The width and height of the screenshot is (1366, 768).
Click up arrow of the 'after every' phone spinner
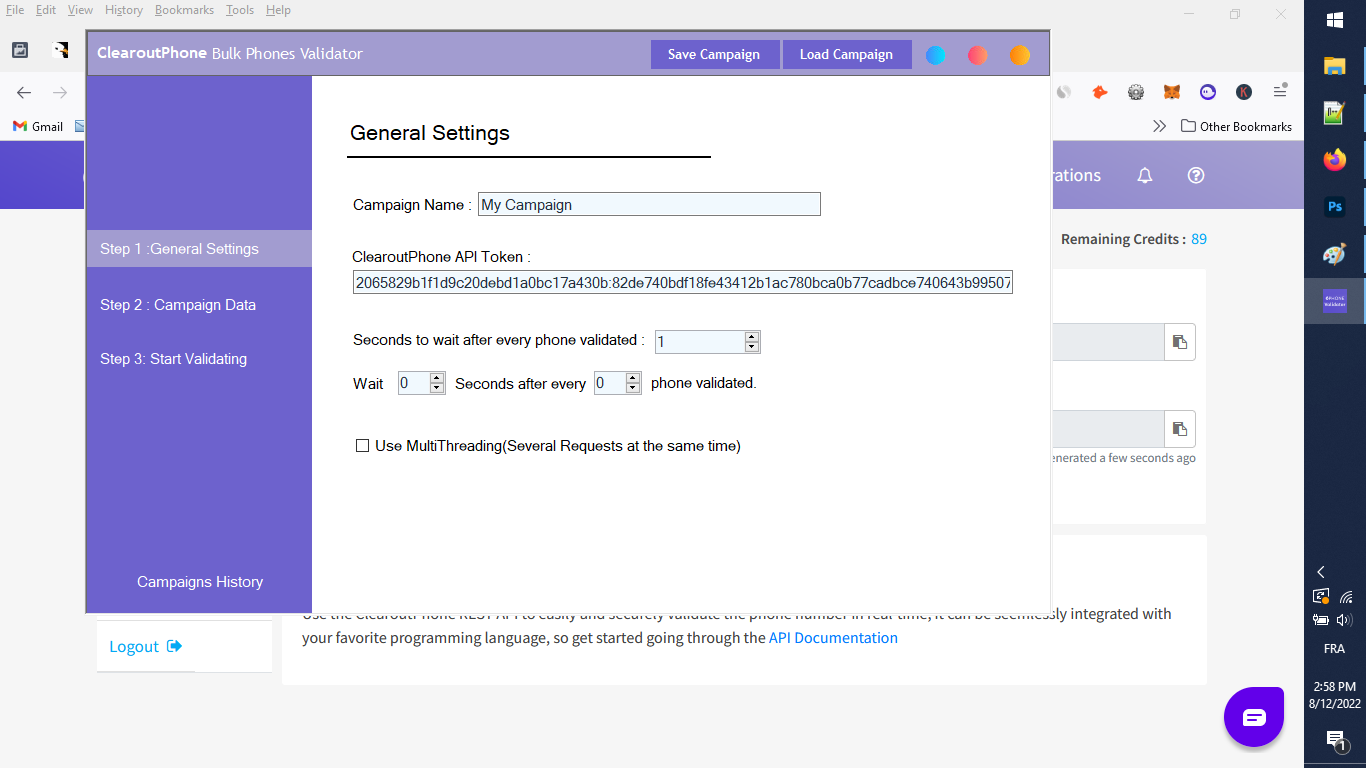tap(632, 378)
